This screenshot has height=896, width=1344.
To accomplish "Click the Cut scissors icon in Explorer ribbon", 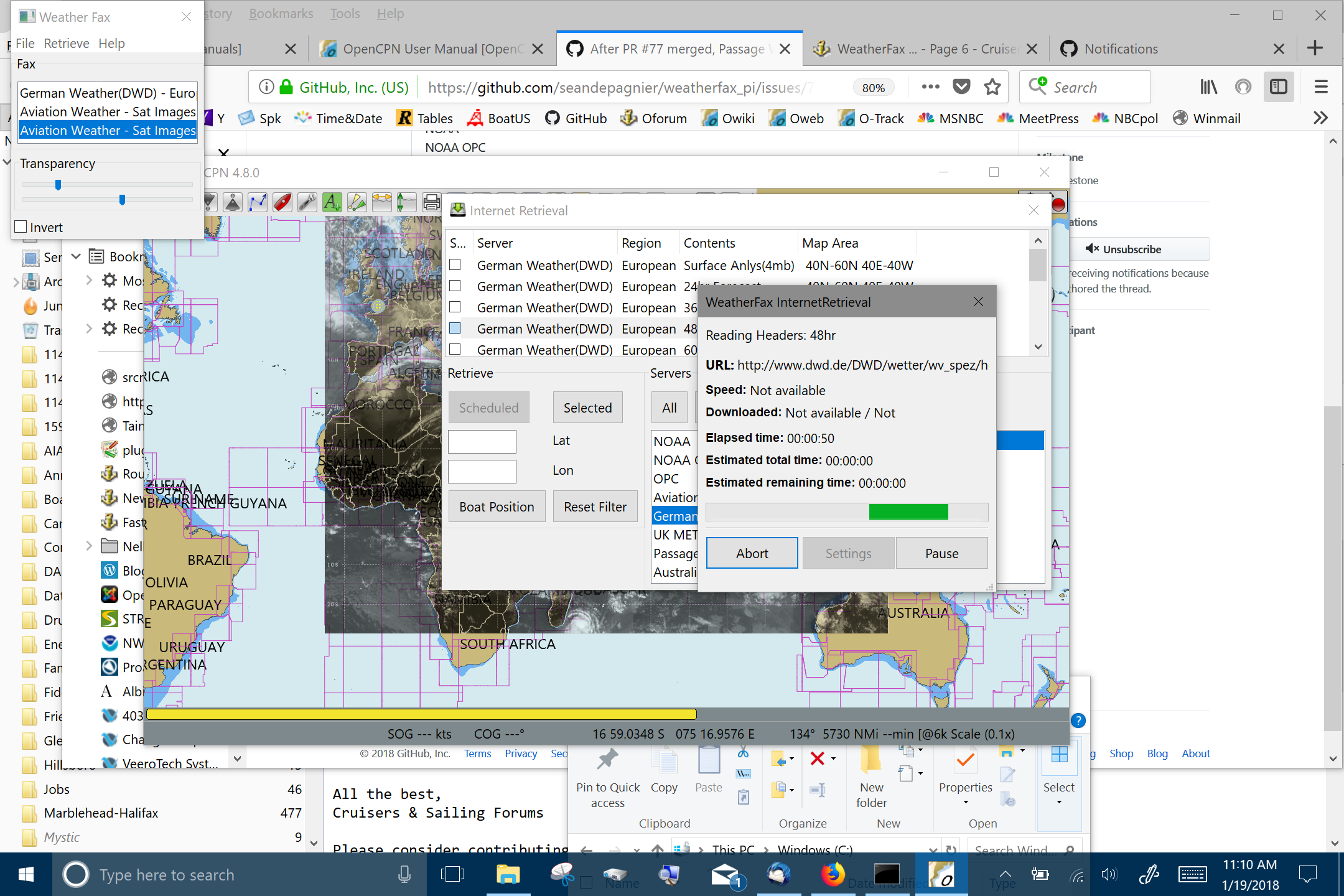I will tap(743, 753).
